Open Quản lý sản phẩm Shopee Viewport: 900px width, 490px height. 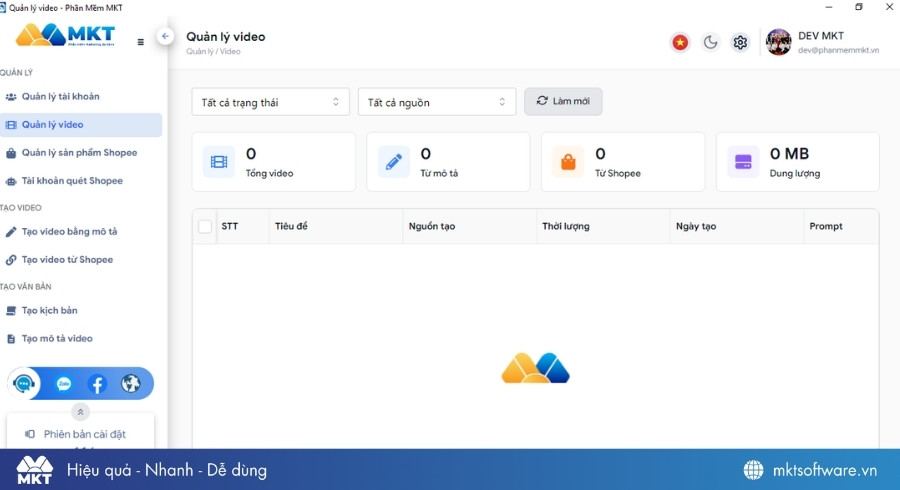(x=81, y=153)
